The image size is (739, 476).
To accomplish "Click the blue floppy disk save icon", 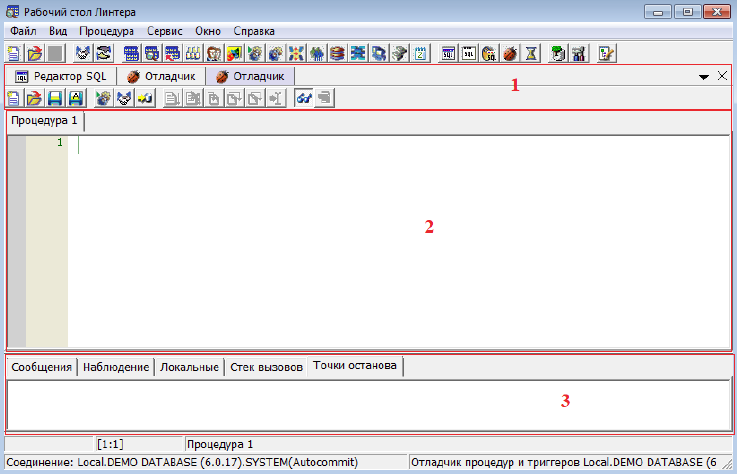I will click(x=56, y=98).
